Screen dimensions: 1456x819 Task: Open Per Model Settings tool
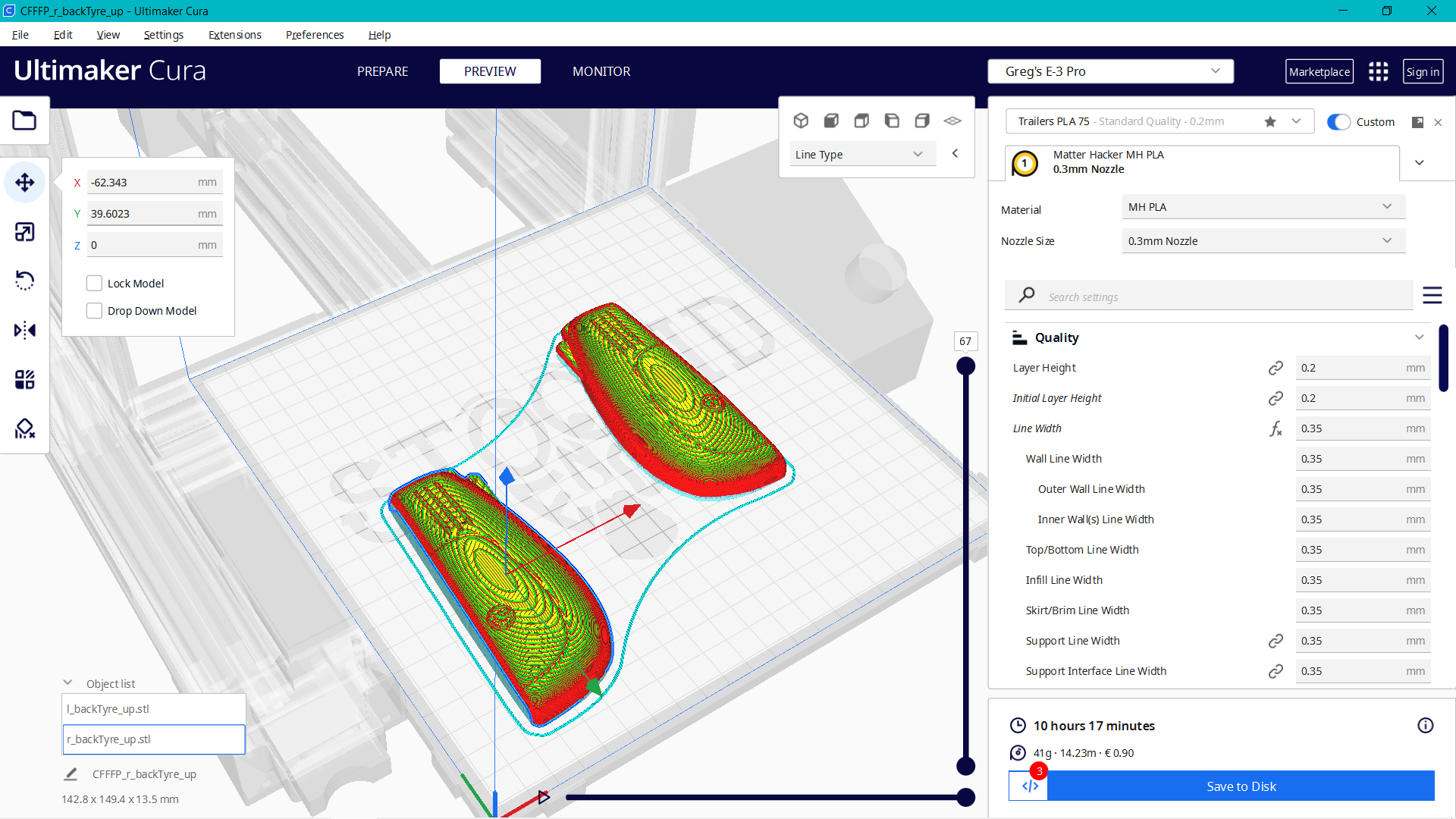tap(25, 379)
